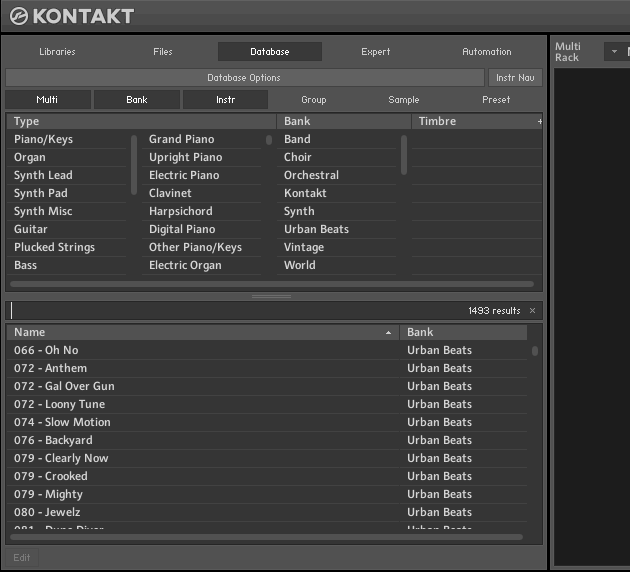Select Digital Piano subtype
Viewport: 630px width, 572px height.
tap(202, 229)
